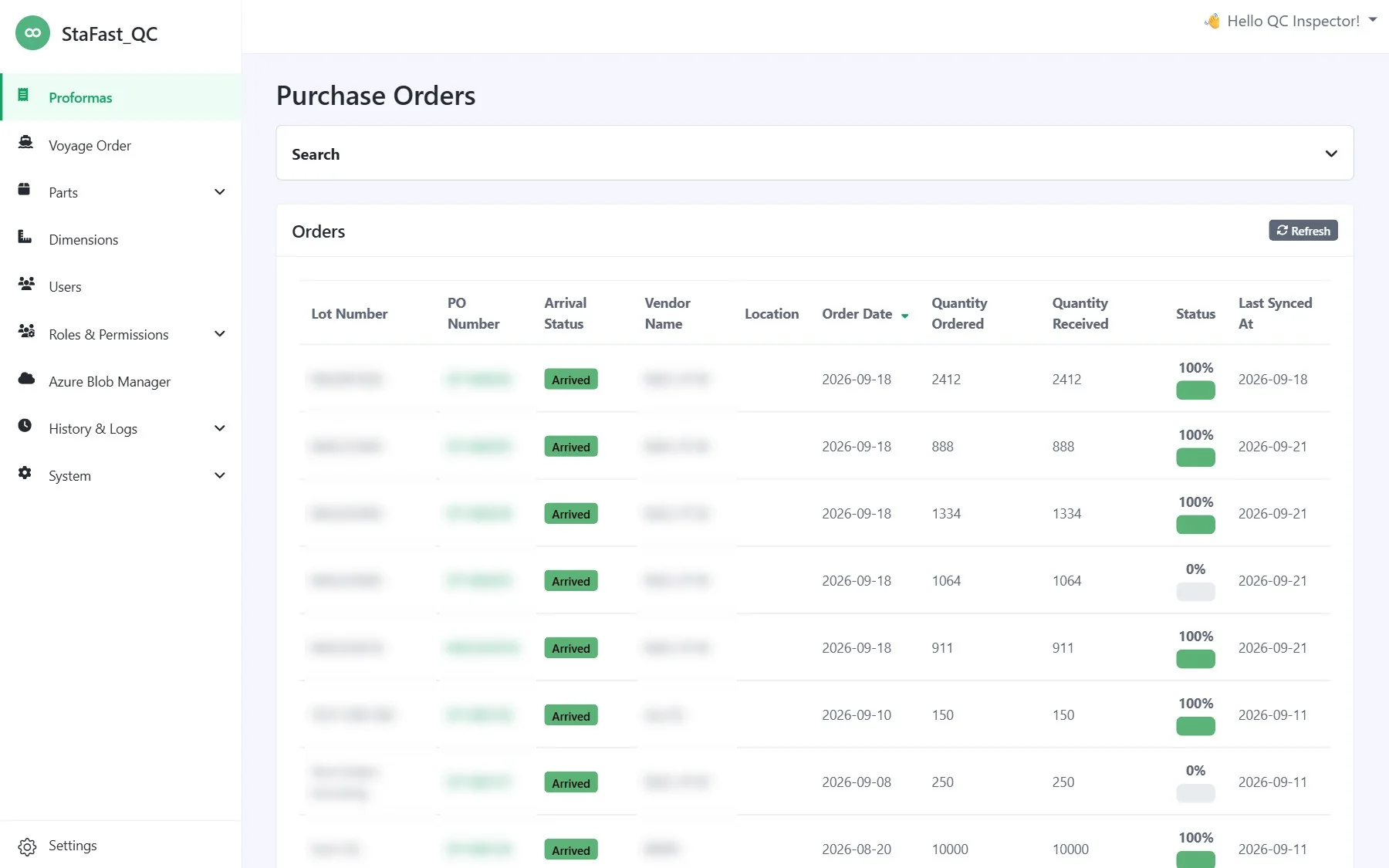The width and height of the screenshot is (1389, 868).
Task: Click the 100% progress bar for quantity 150
Action: tap(1195, 726)
